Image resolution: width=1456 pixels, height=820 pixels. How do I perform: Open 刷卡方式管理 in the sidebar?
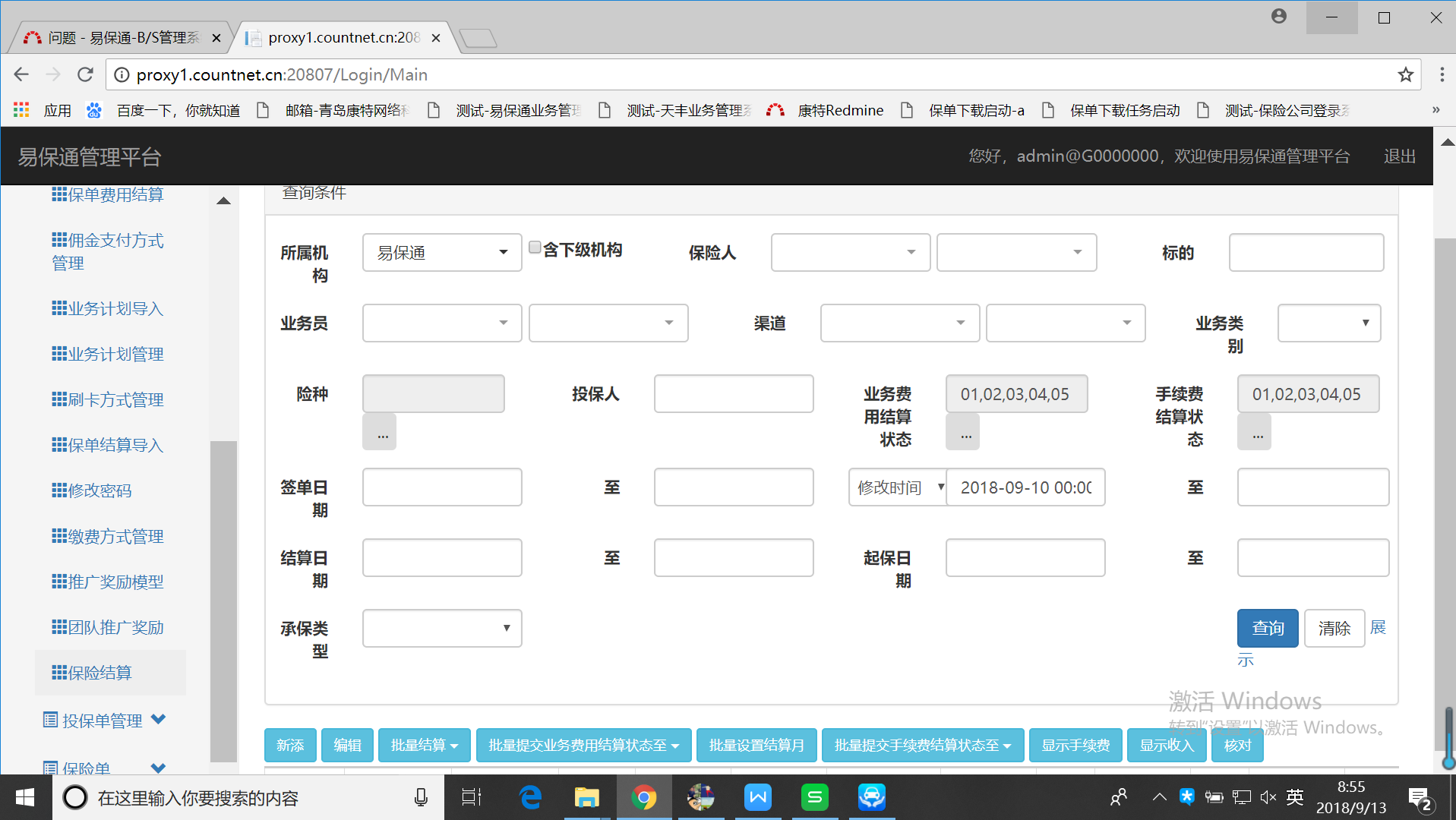pos(108,400)
